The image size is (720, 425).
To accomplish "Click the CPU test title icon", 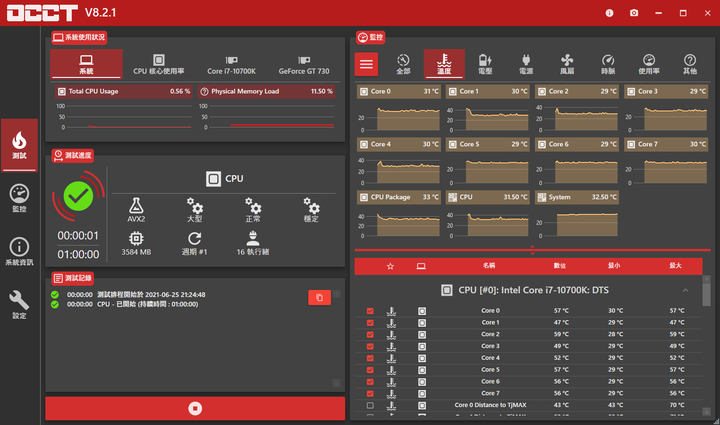I will point(213,179).
